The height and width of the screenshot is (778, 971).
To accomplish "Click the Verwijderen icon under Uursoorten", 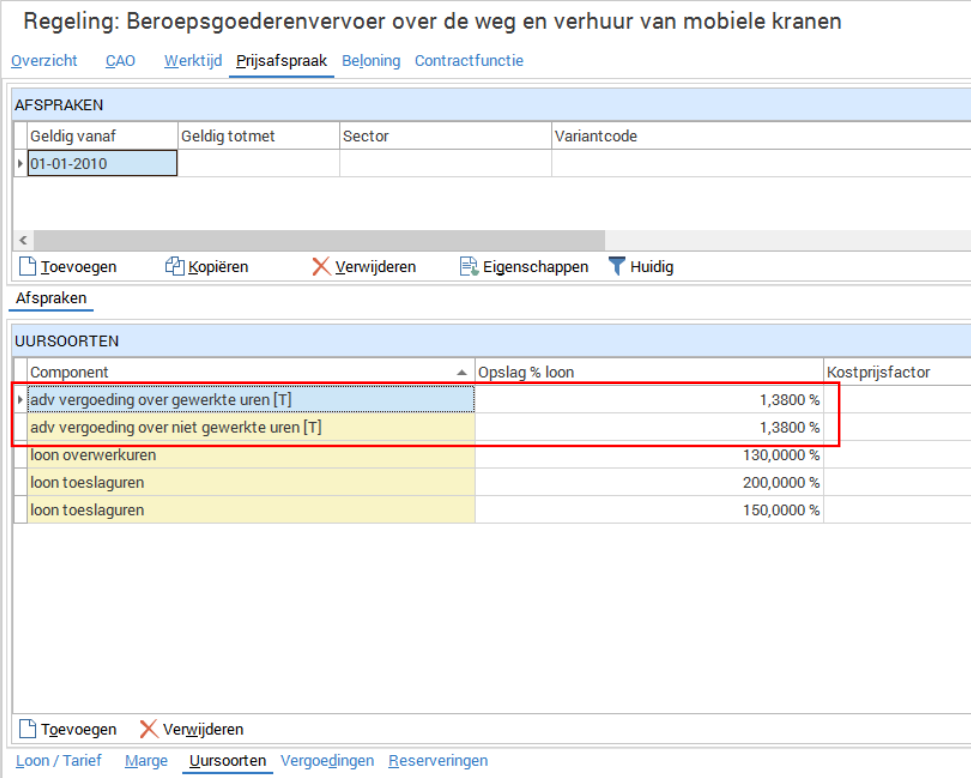I will pos(148,729).
